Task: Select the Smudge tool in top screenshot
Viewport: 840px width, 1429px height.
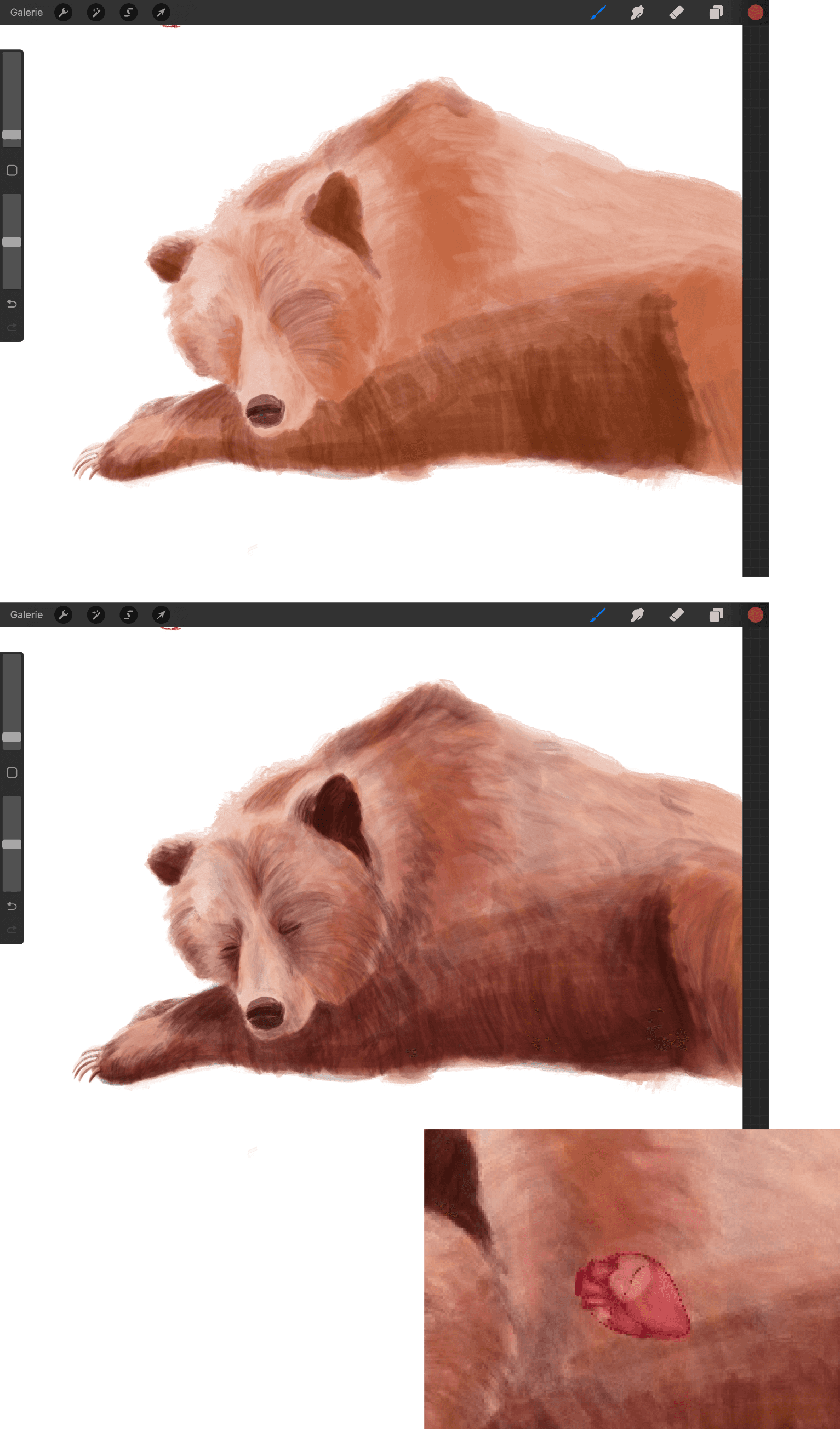Action: [637, 13]
